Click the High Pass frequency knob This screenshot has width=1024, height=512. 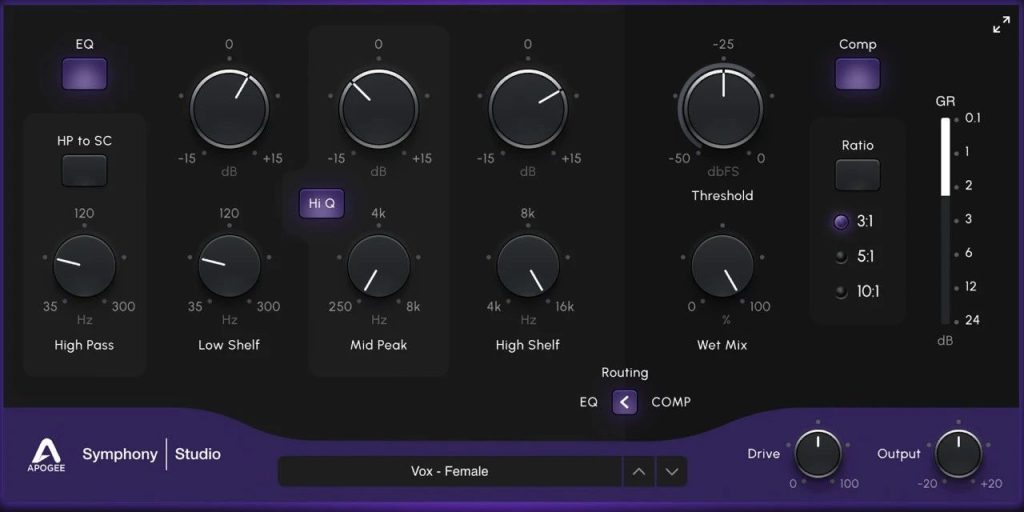coord(84,266)
